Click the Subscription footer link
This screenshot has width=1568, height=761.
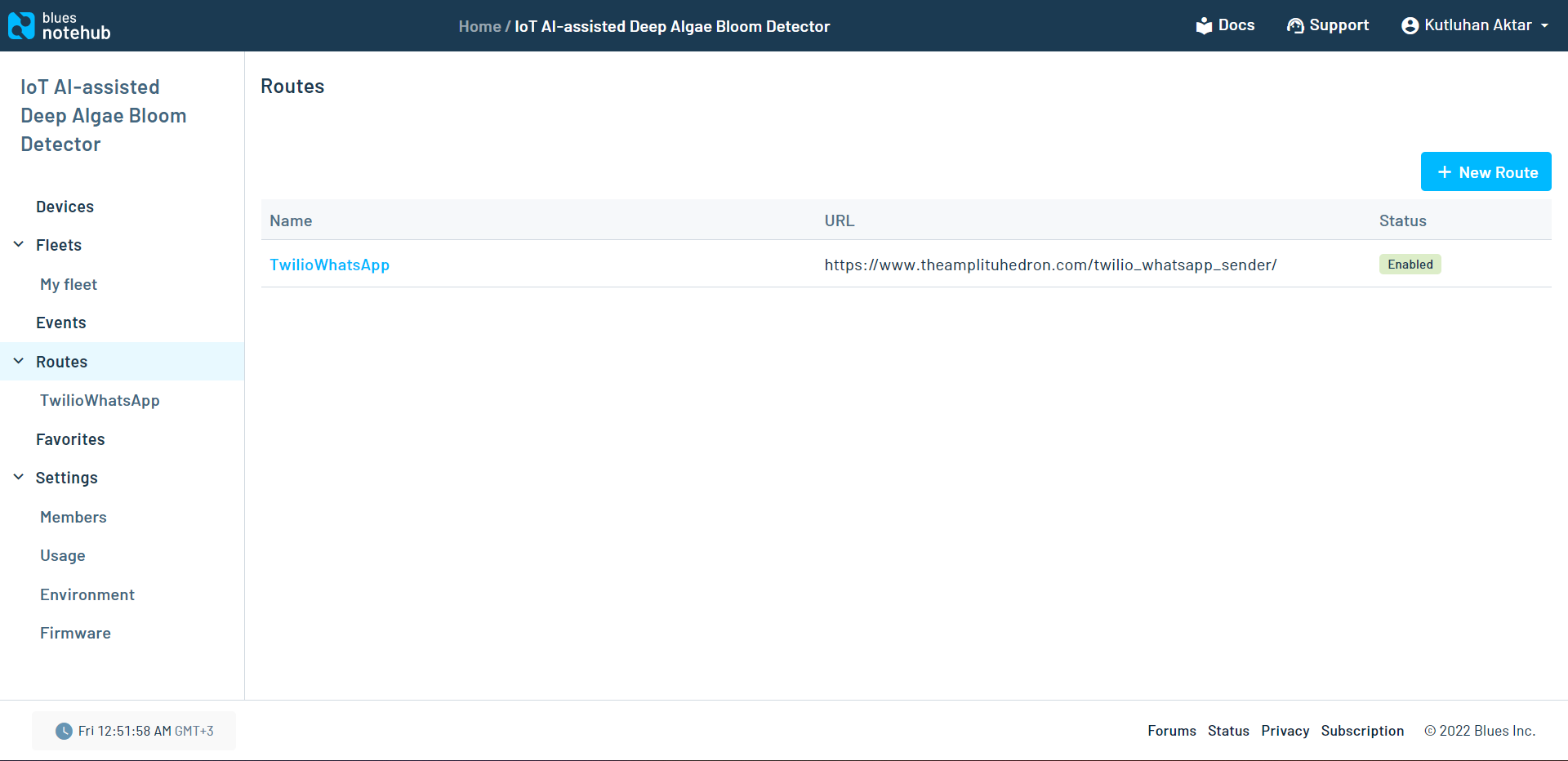point(1362,731)
